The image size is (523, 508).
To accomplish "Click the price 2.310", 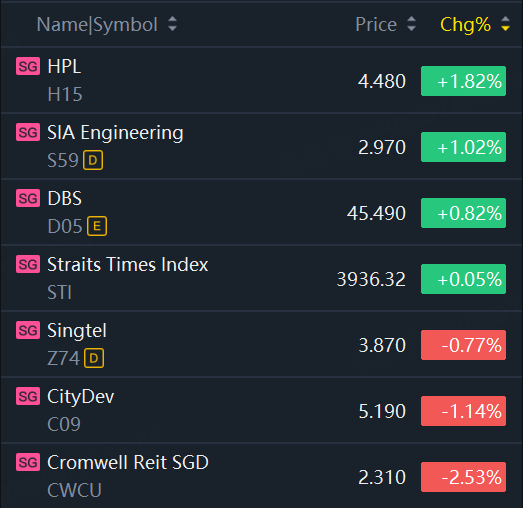I will coord(382,477).
